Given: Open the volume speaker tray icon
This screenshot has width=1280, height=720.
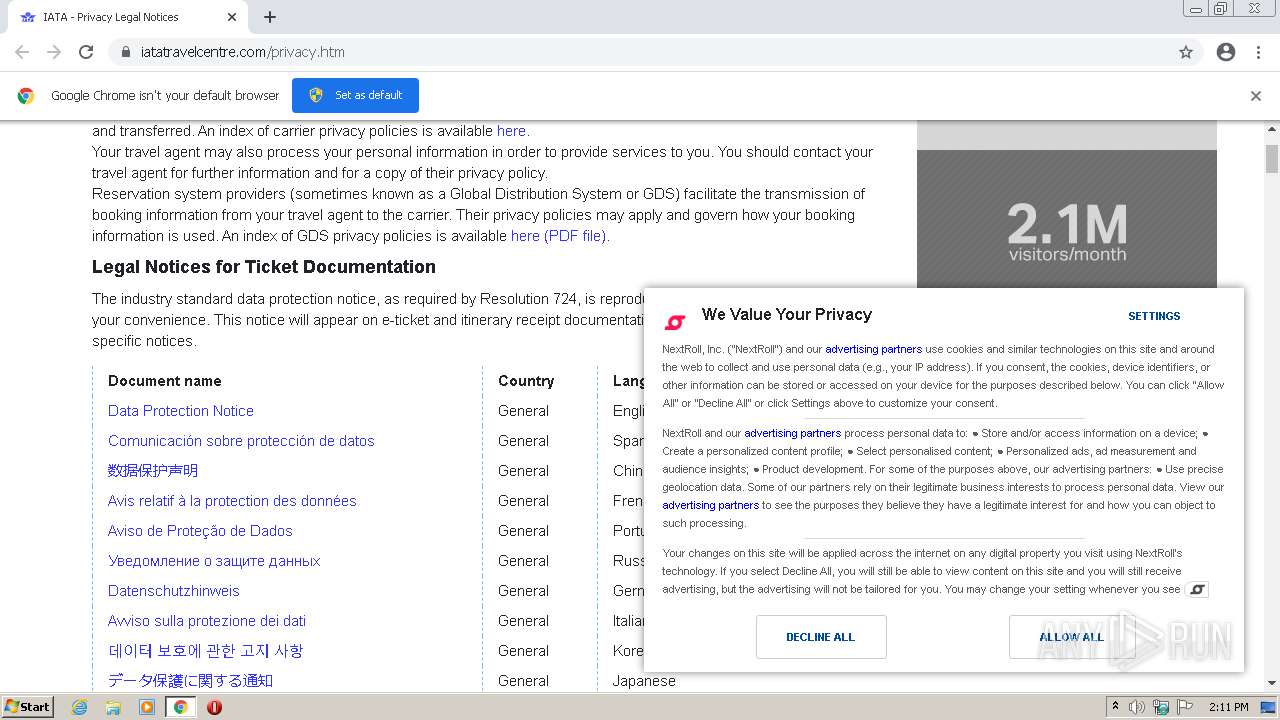Looking at the screenshot, I should [x=1137, y=707].
